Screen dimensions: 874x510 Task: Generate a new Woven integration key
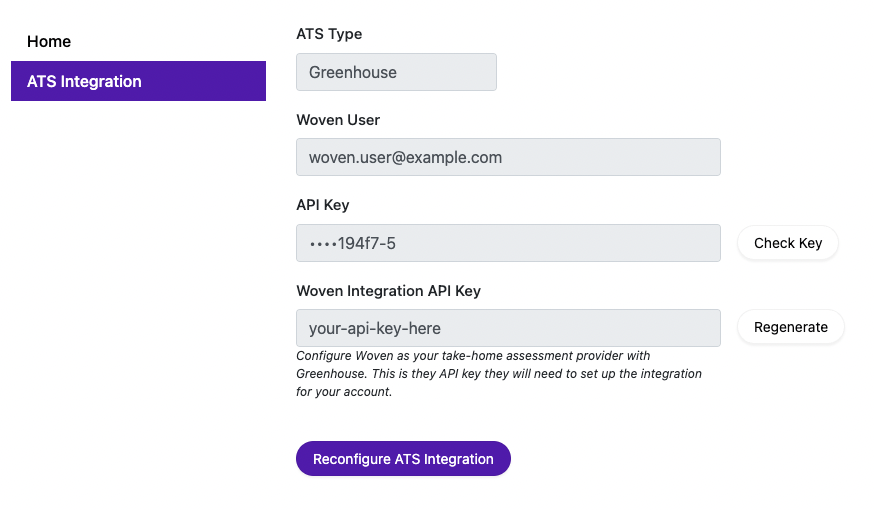pyautogui.click(x=790, y=327)
